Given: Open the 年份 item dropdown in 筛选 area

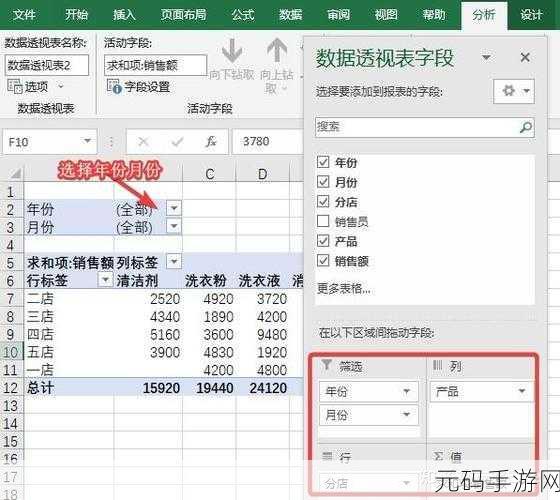Looking at the screenshot, I should pyautogui.click(x=406, y=392).
